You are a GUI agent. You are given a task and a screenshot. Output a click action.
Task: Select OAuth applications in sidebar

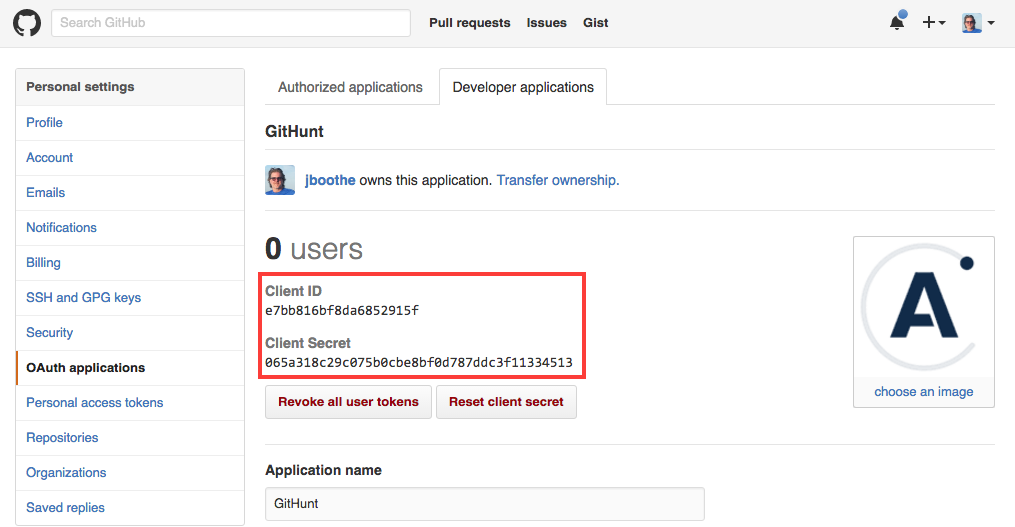click(130, 367)
